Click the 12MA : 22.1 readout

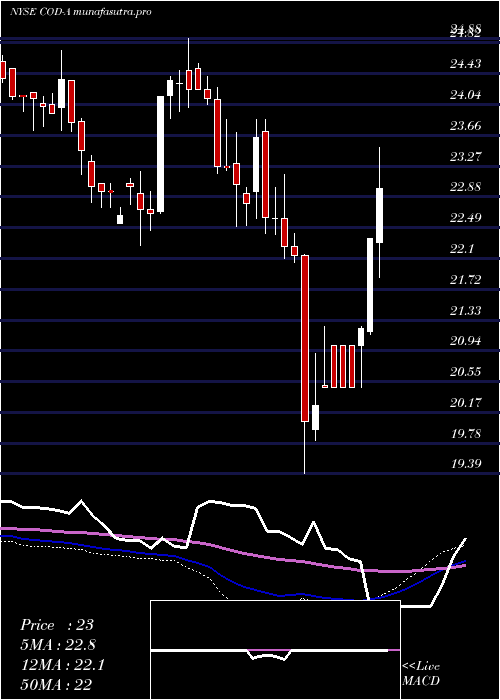coord(62,665)
